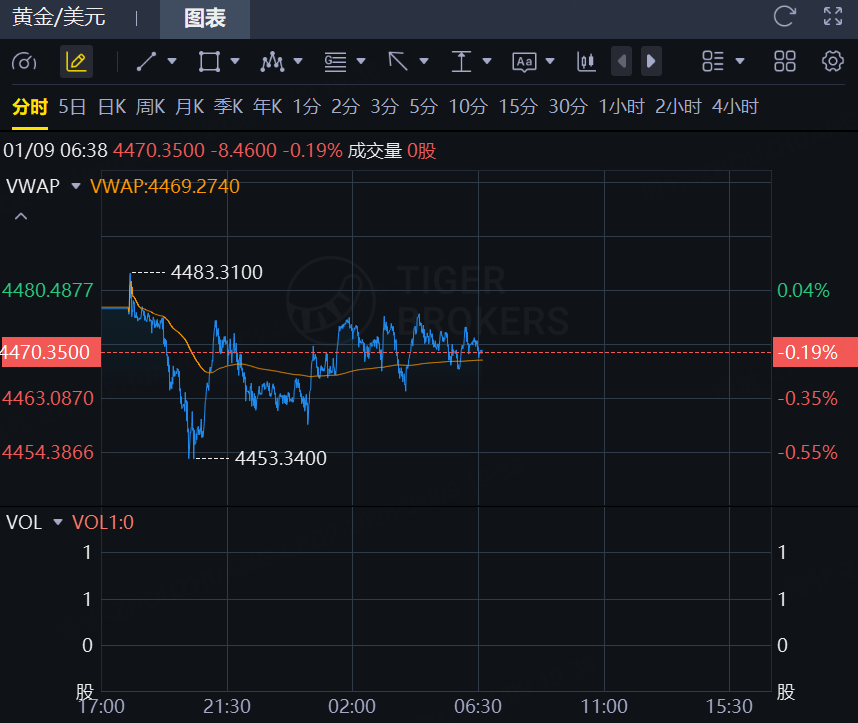Enter fullscreen with the expand arrows icon

833,16
